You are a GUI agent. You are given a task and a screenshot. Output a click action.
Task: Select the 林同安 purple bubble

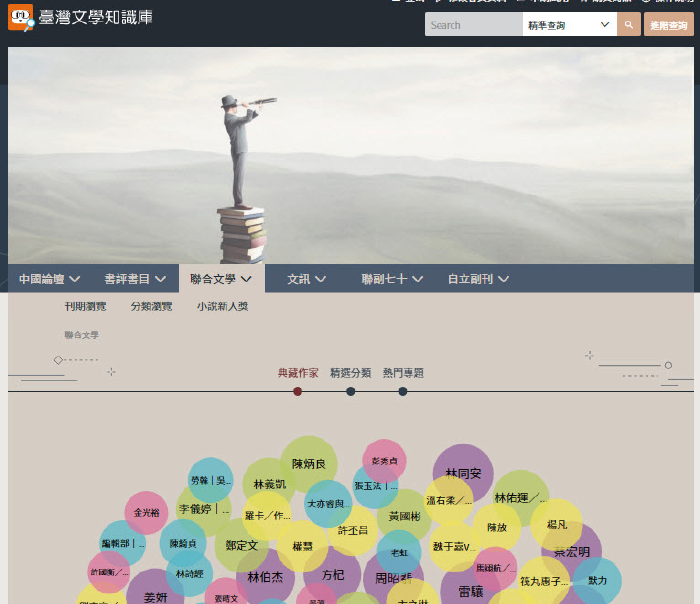463,473
